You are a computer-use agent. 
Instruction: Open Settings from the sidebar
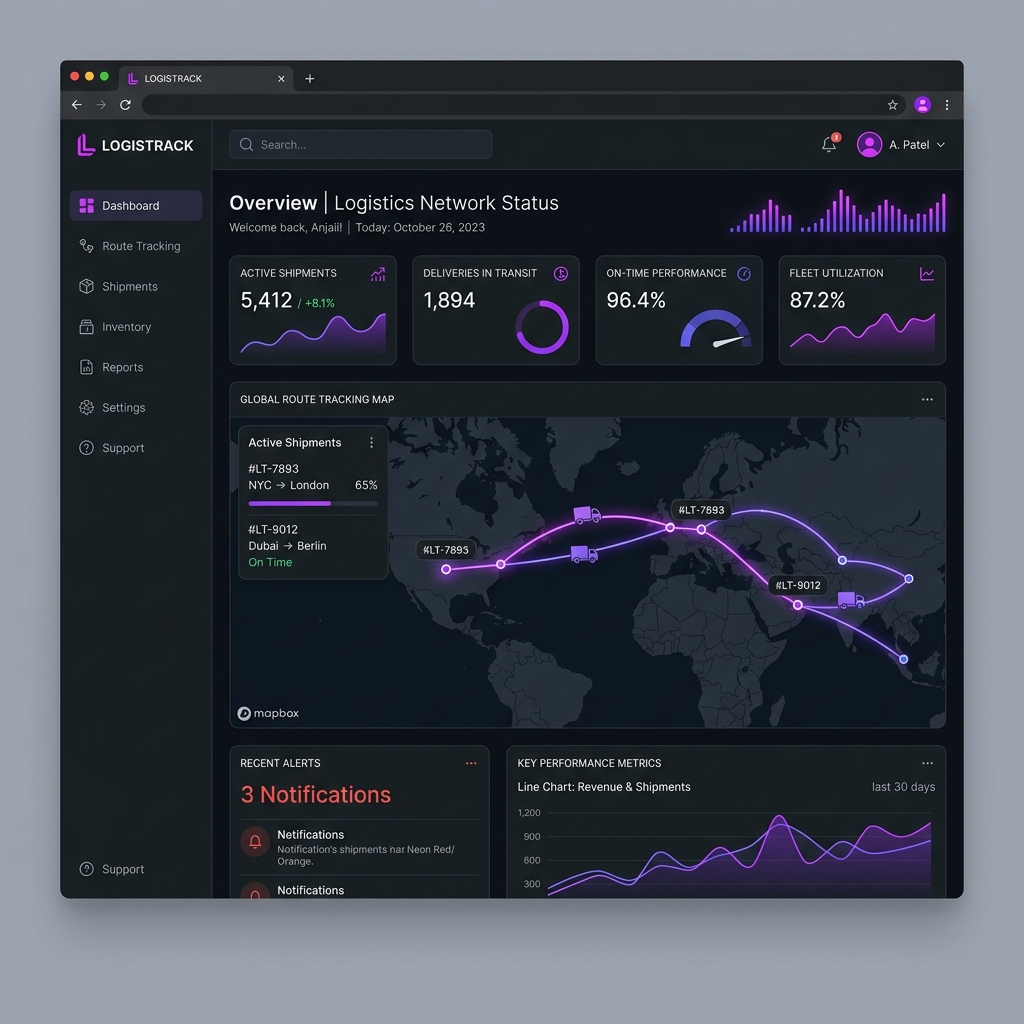(x=136, y=408)
